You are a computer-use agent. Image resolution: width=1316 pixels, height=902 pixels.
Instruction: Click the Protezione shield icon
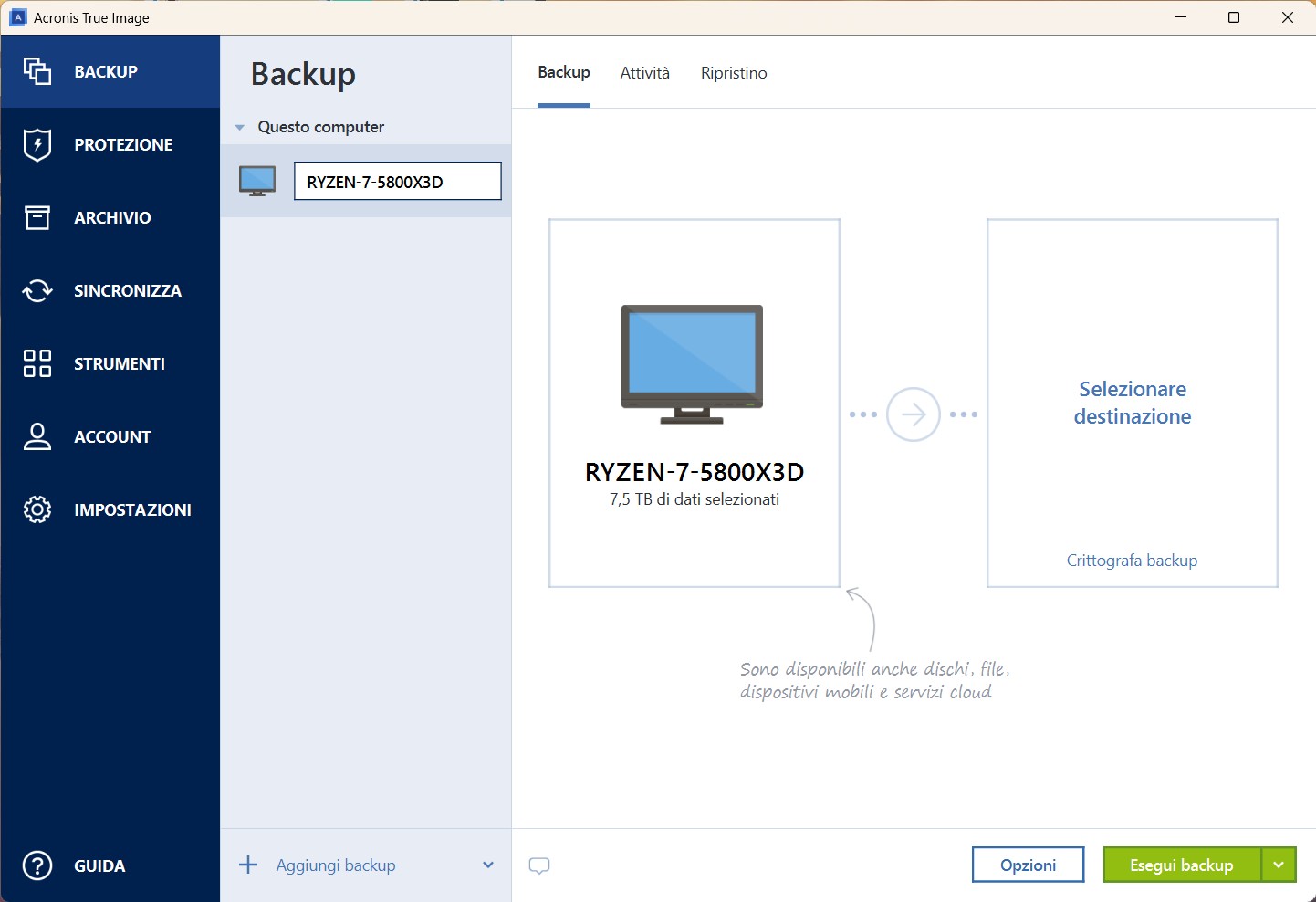(x=37, y=144)
